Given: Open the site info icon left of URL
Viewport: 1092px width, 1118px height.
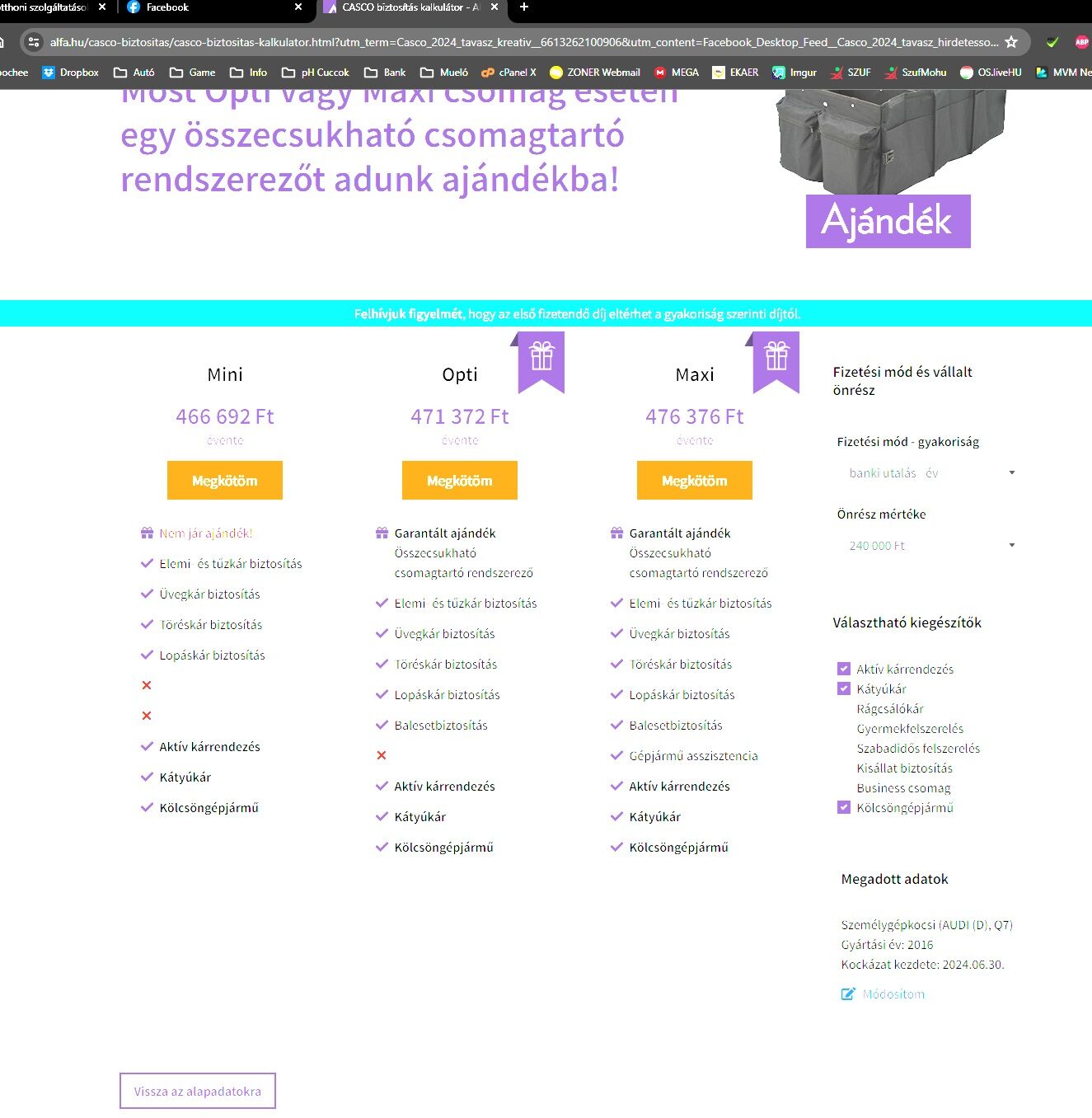Looking at the screenshot, I should (34, 42).
